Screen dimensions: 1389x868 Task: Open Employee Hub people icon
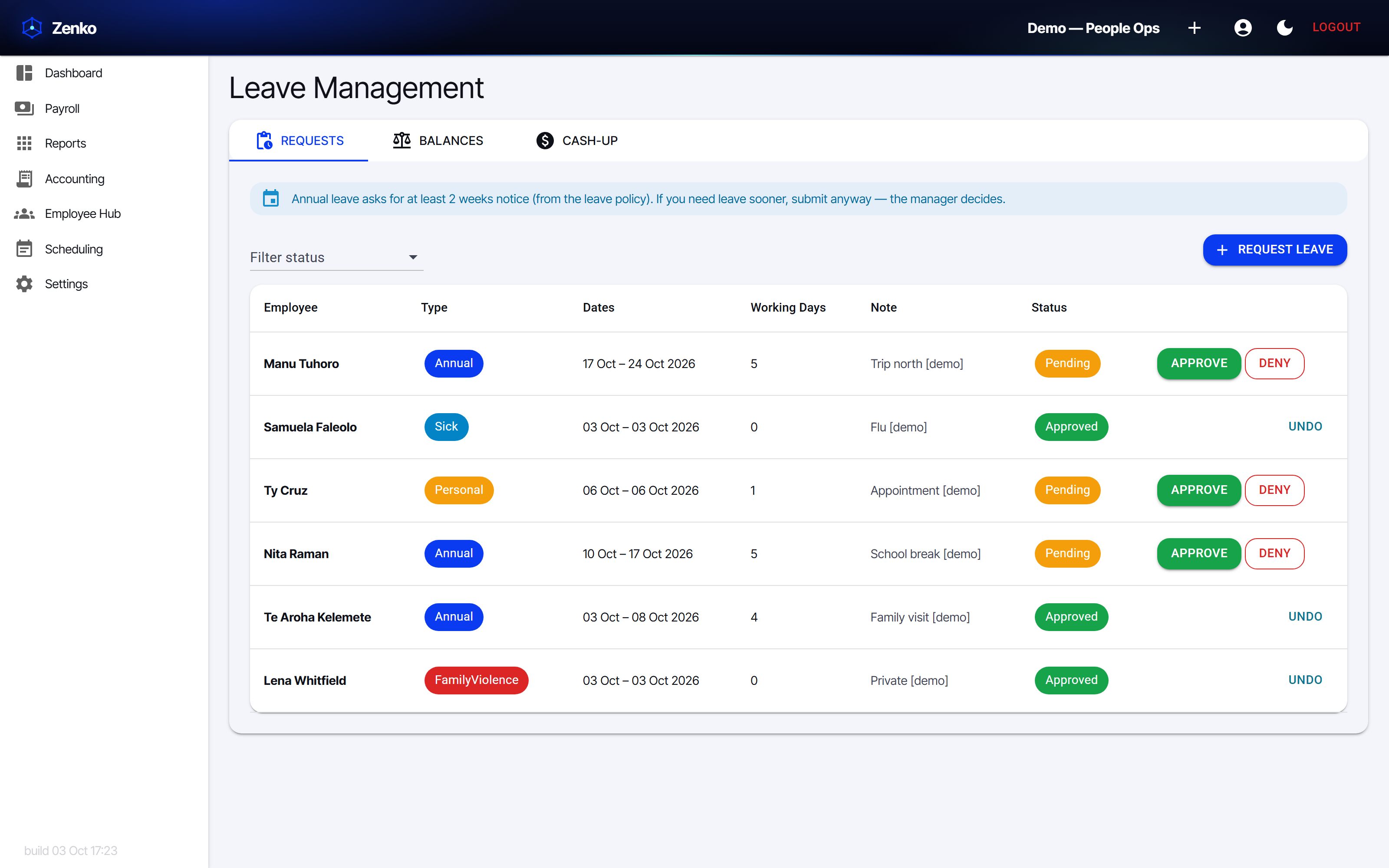coord(24,214)
